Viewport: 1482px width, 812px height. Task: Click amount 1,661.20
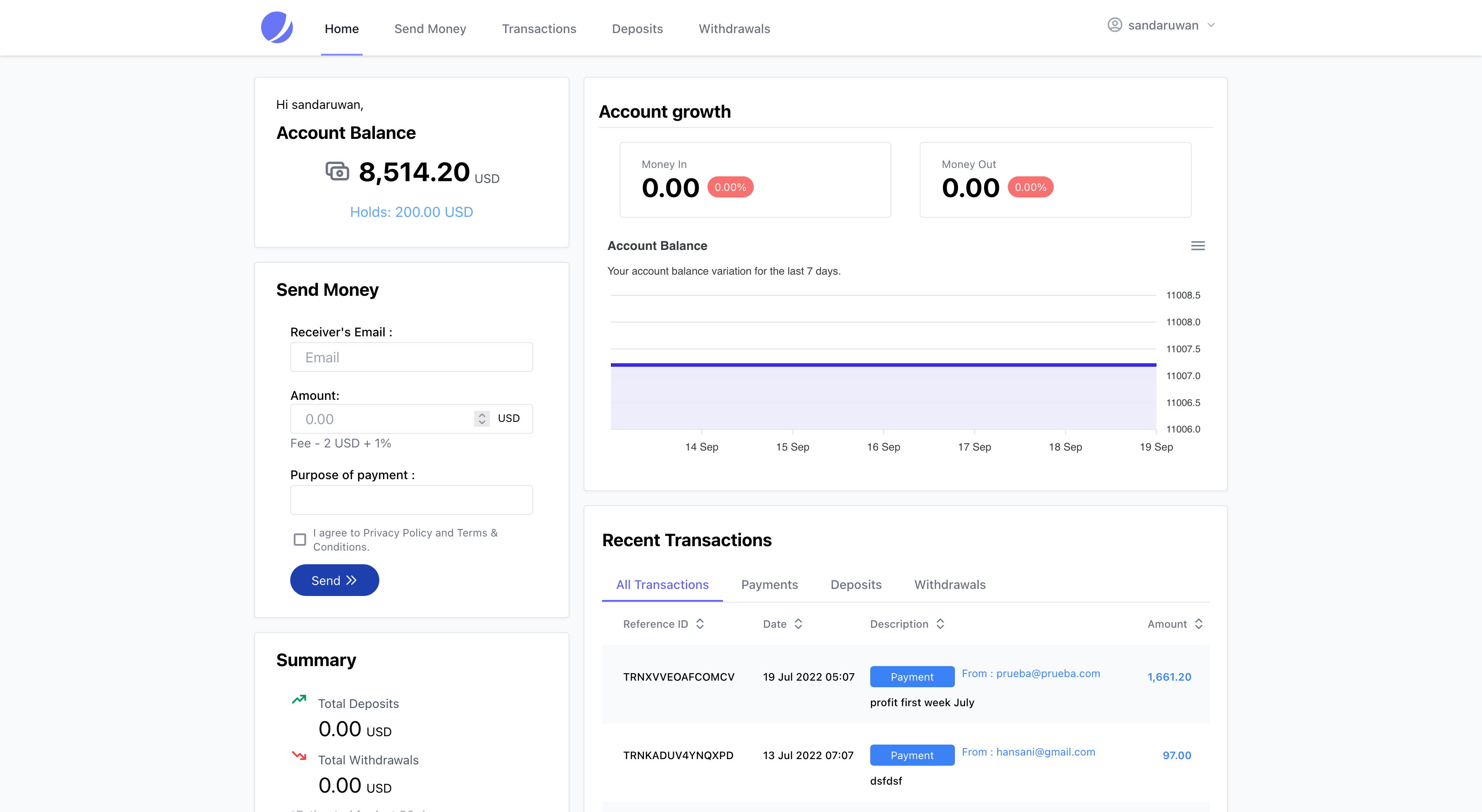point(1169,677)
